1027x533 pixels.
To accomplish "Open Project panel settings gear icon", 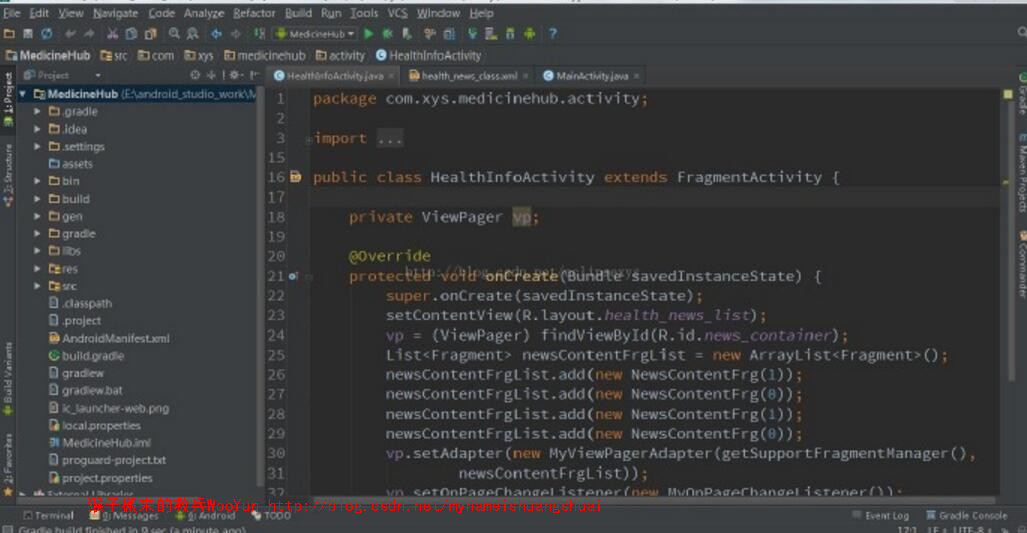I will tap(234, 75).
